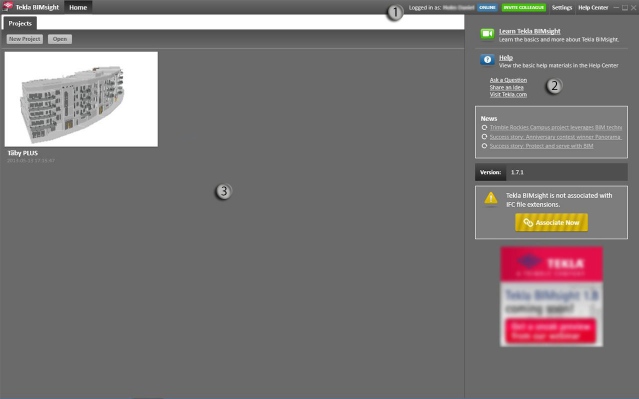Screen dimensions: 639x399
Task: Click the Associate Now button
Action: click(x=551, y=223)
